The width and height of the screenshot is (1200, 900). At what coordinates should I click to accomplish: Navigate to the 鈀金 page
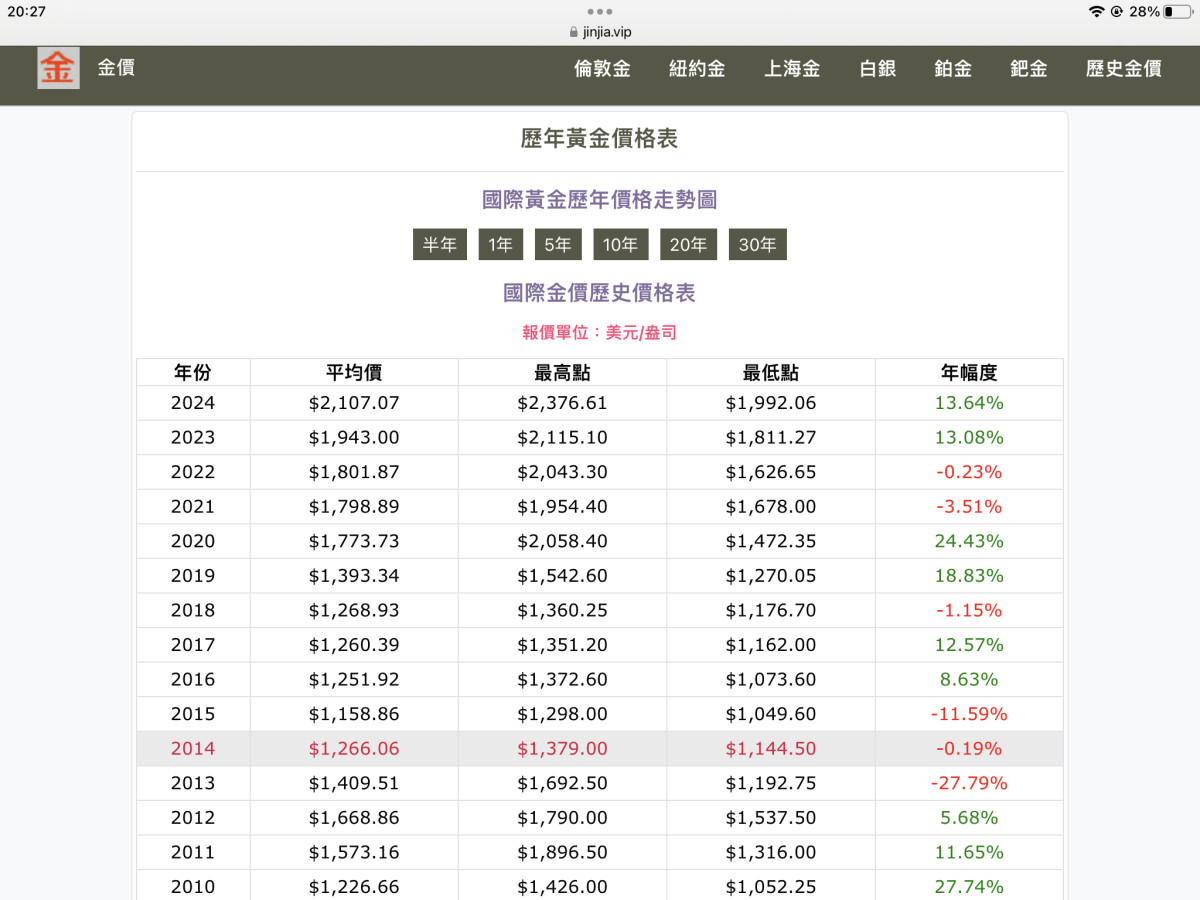pos(1029,69)
